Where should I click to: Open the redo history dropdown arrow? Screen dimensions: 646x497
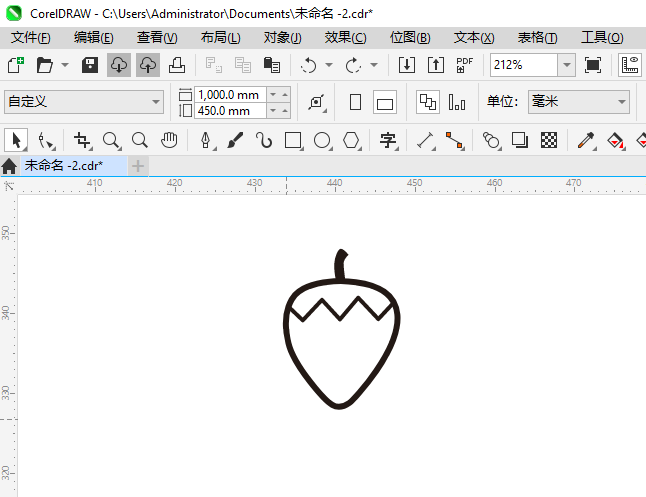tap(374, 65)
